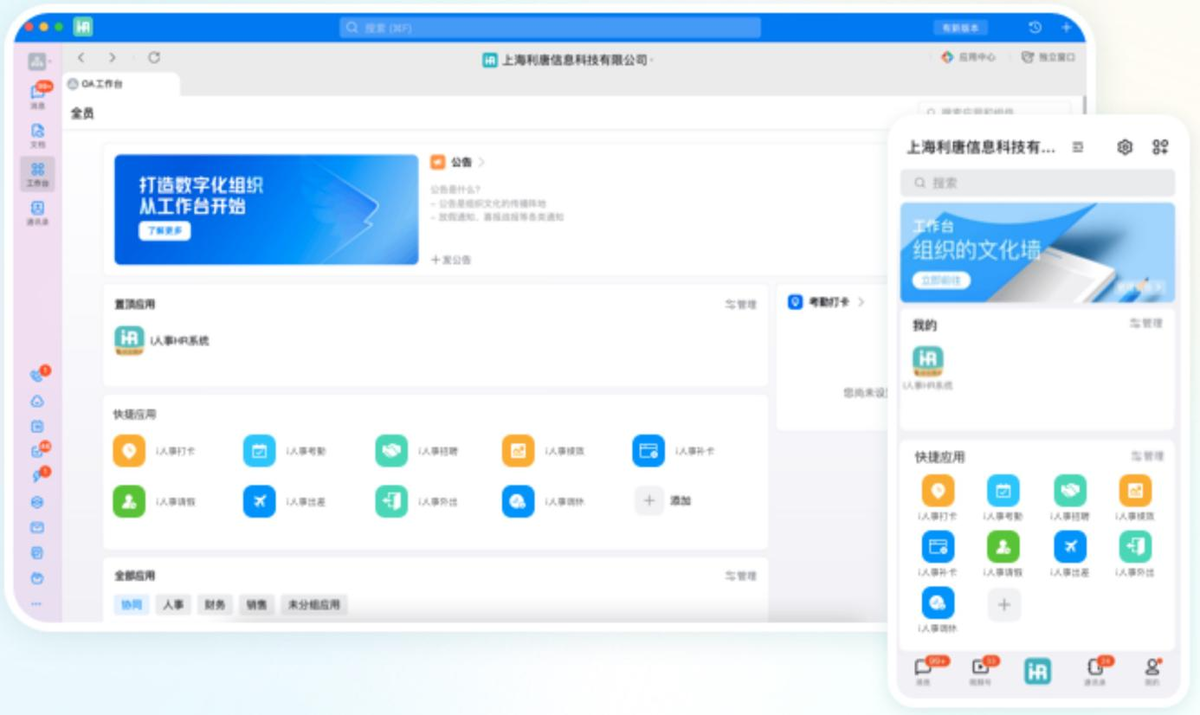Switch organization icon in mobile header
1200x715 pixels.
tap(1078, 147)
